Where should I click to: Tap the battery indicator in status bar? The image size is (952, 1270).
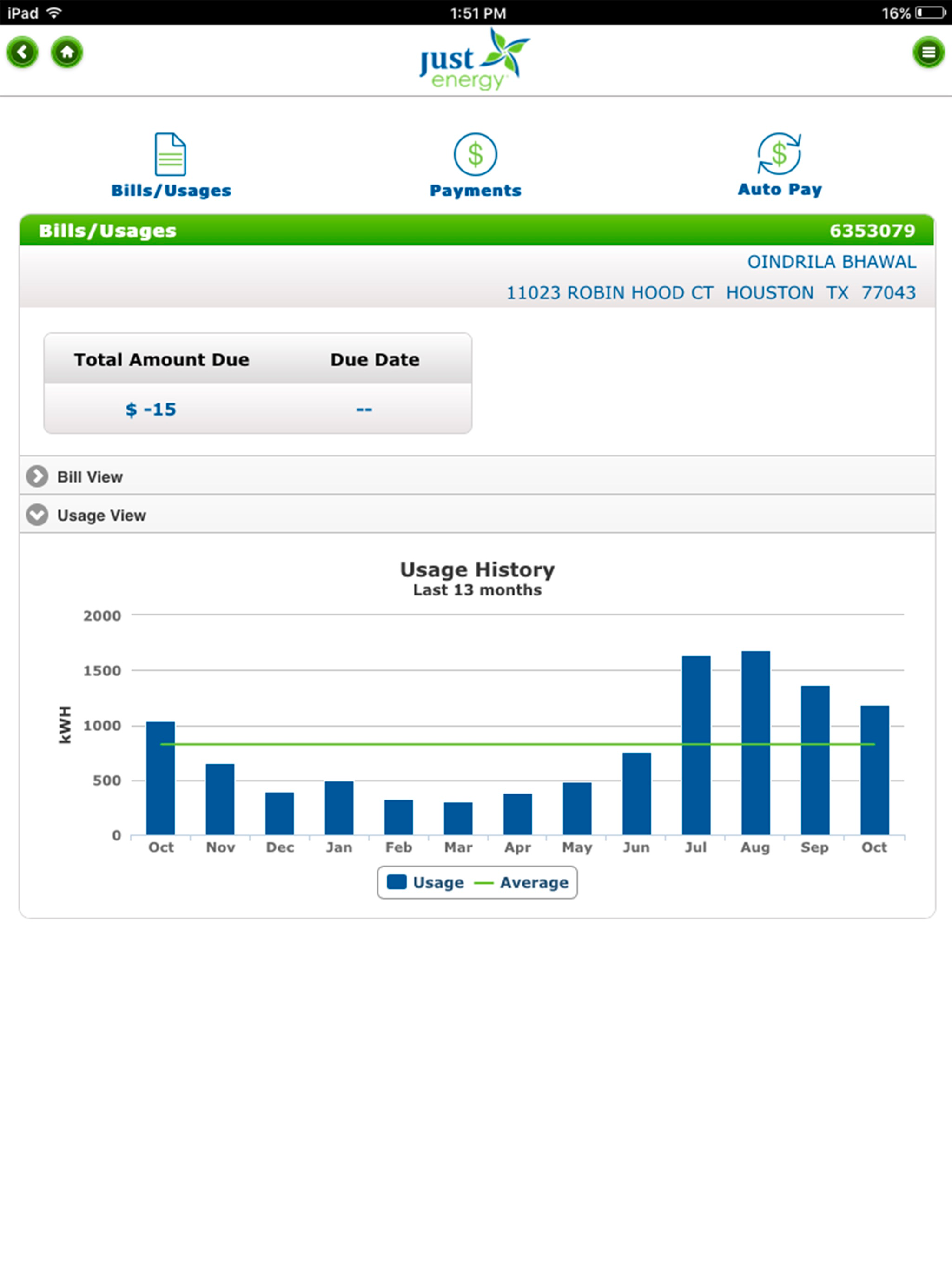point(930,13)
